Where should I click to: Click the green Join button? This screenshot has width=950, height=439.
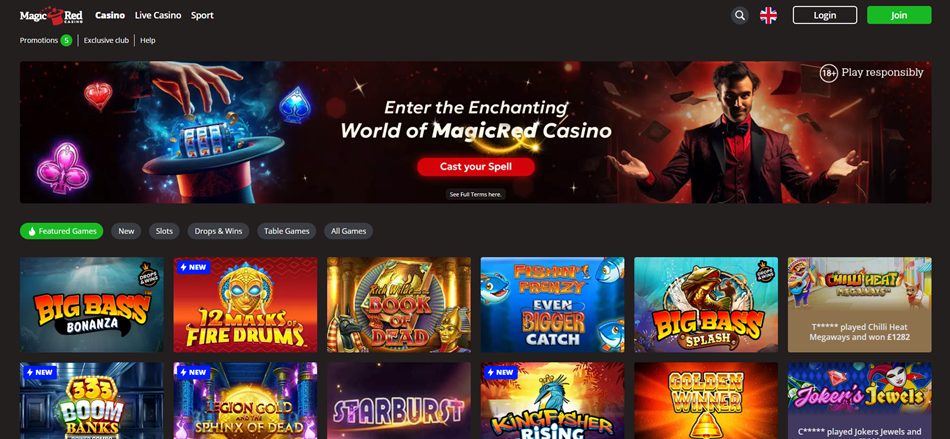tap(899, 15)
